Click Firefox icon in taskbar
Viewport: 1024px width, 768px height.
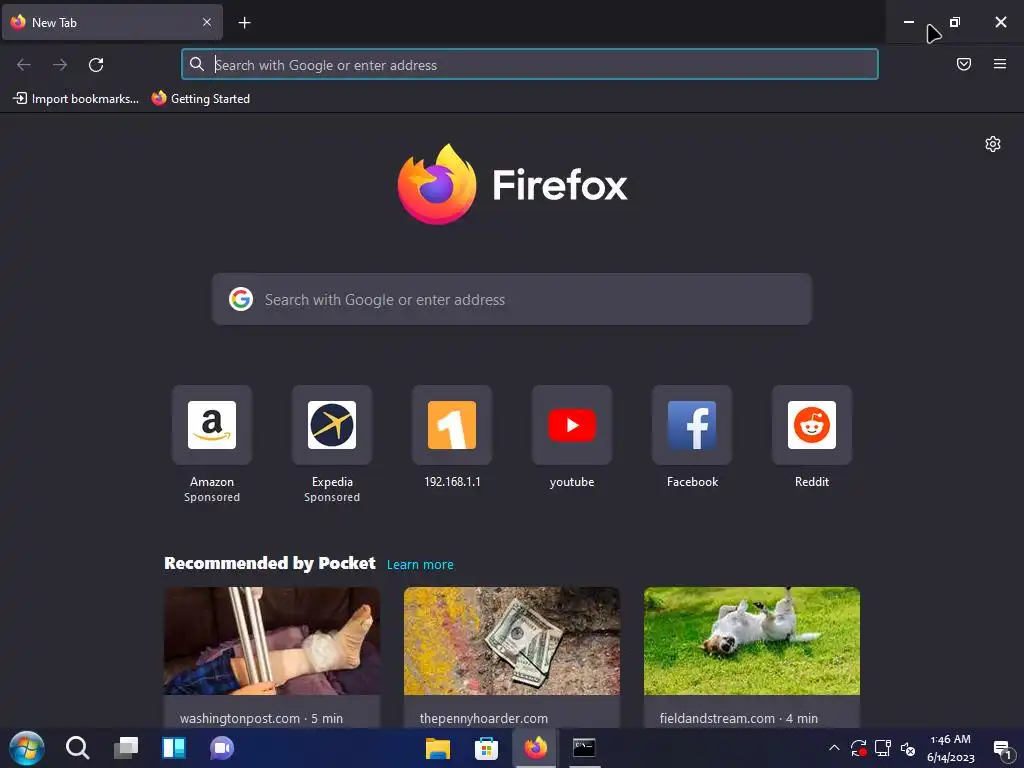pos(536,748)
